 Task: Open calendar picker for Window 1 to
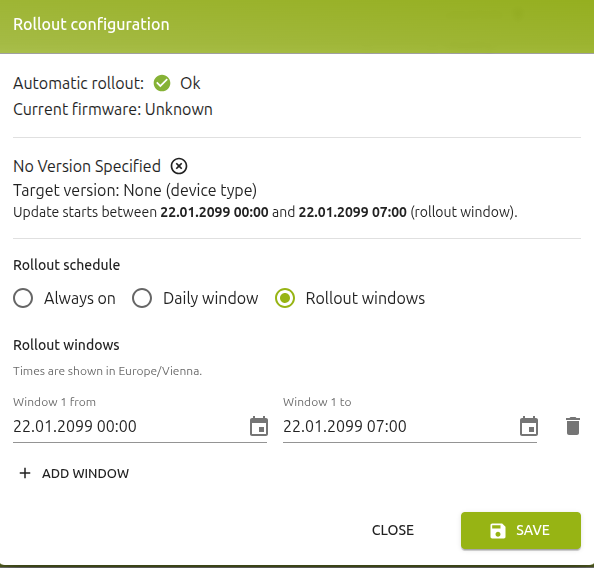pyautogui.click(x=529, y=426)
